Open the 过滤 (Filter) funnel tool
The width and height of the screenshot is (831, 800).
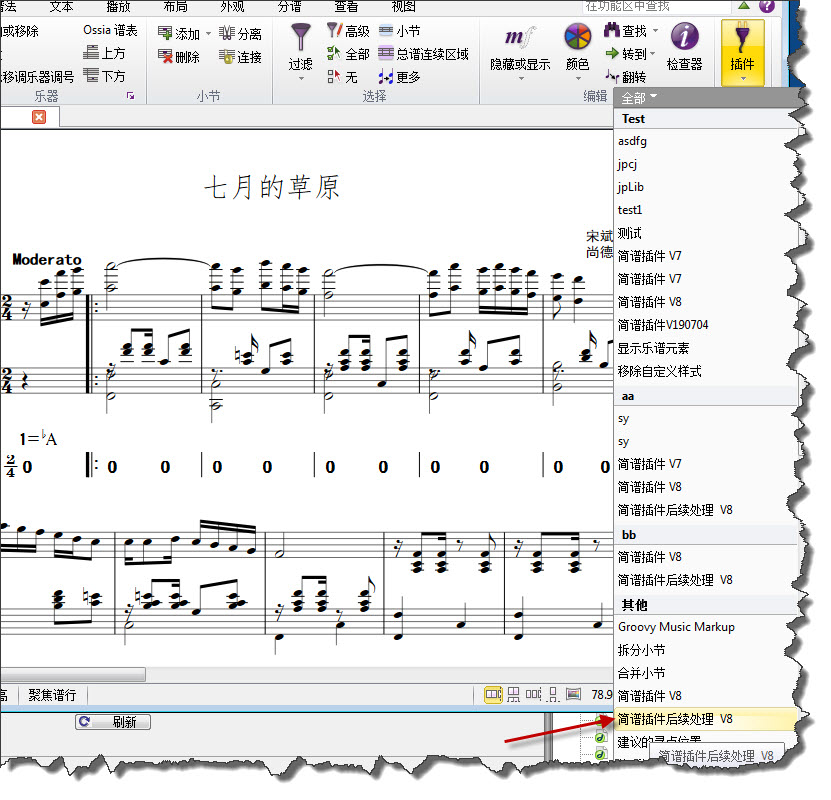pos(300,47)
